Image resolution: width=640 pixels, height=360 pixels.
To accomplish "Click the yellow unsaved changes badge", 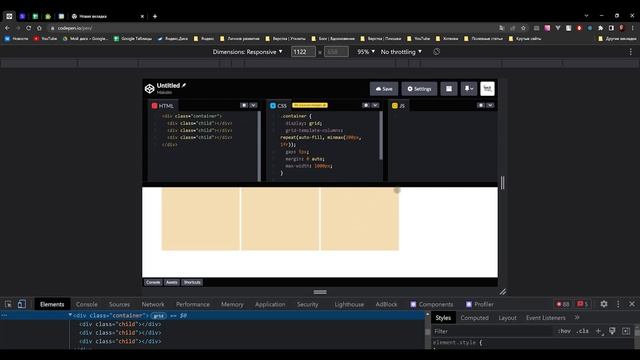I will click(310, 105).
